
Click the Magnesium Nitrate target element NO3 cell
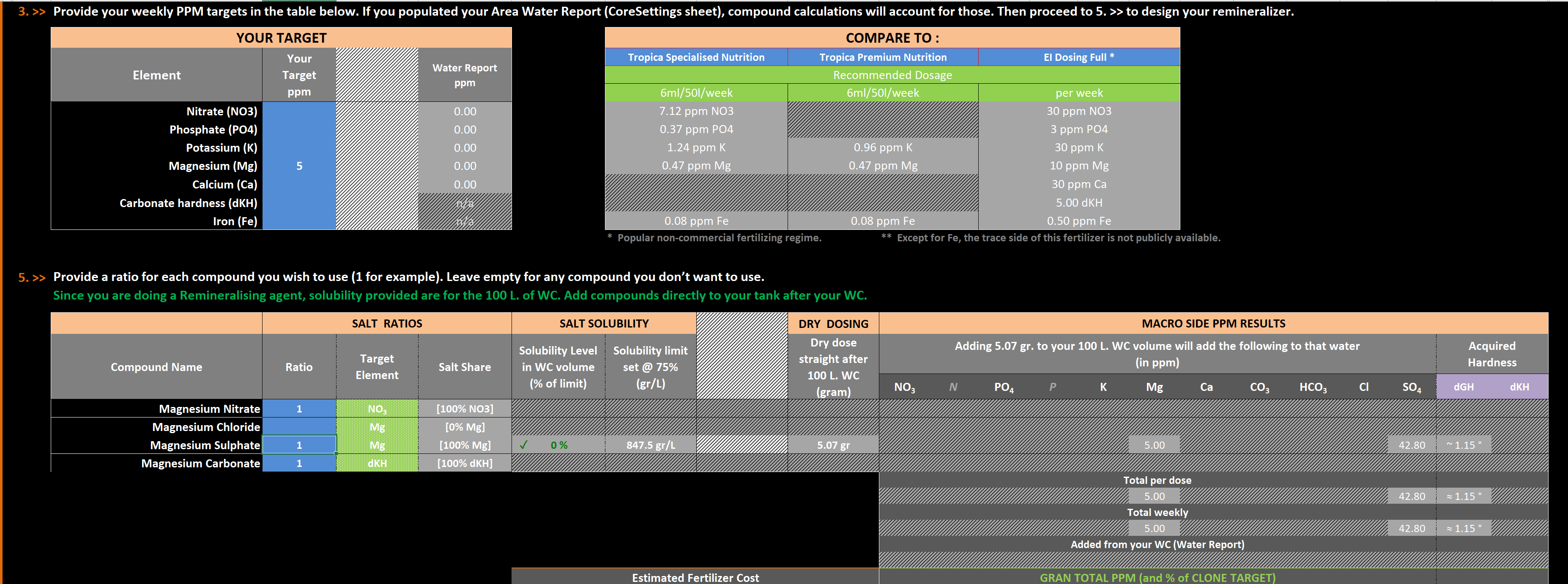378,409
